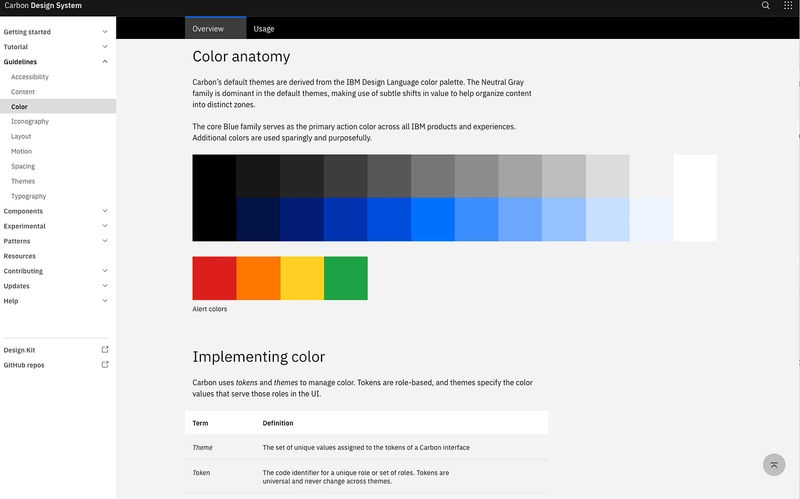Click the Color anatomy heading
The width and height of the screenshot is (800, 499).
(241, 56)
